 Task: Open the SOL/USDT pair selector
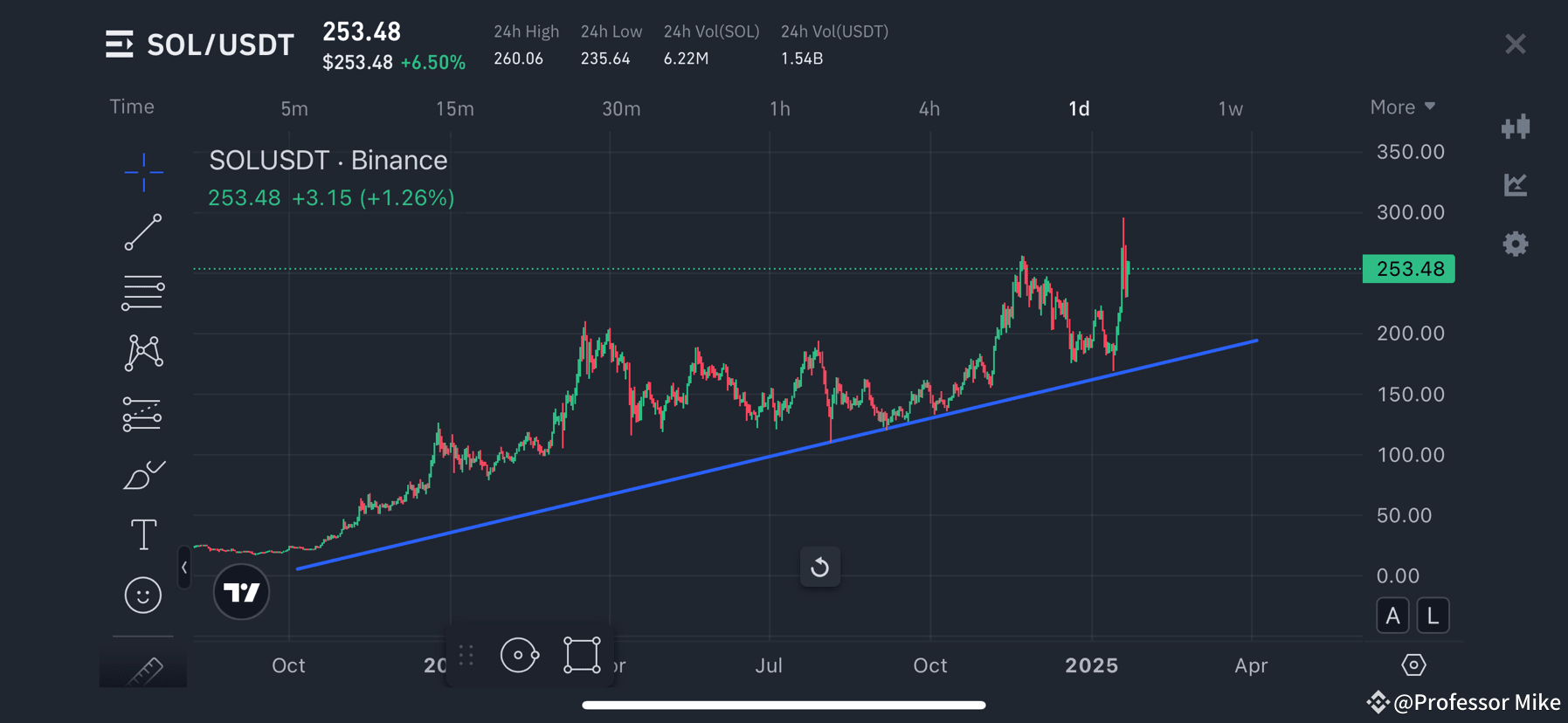pos(220,45)
